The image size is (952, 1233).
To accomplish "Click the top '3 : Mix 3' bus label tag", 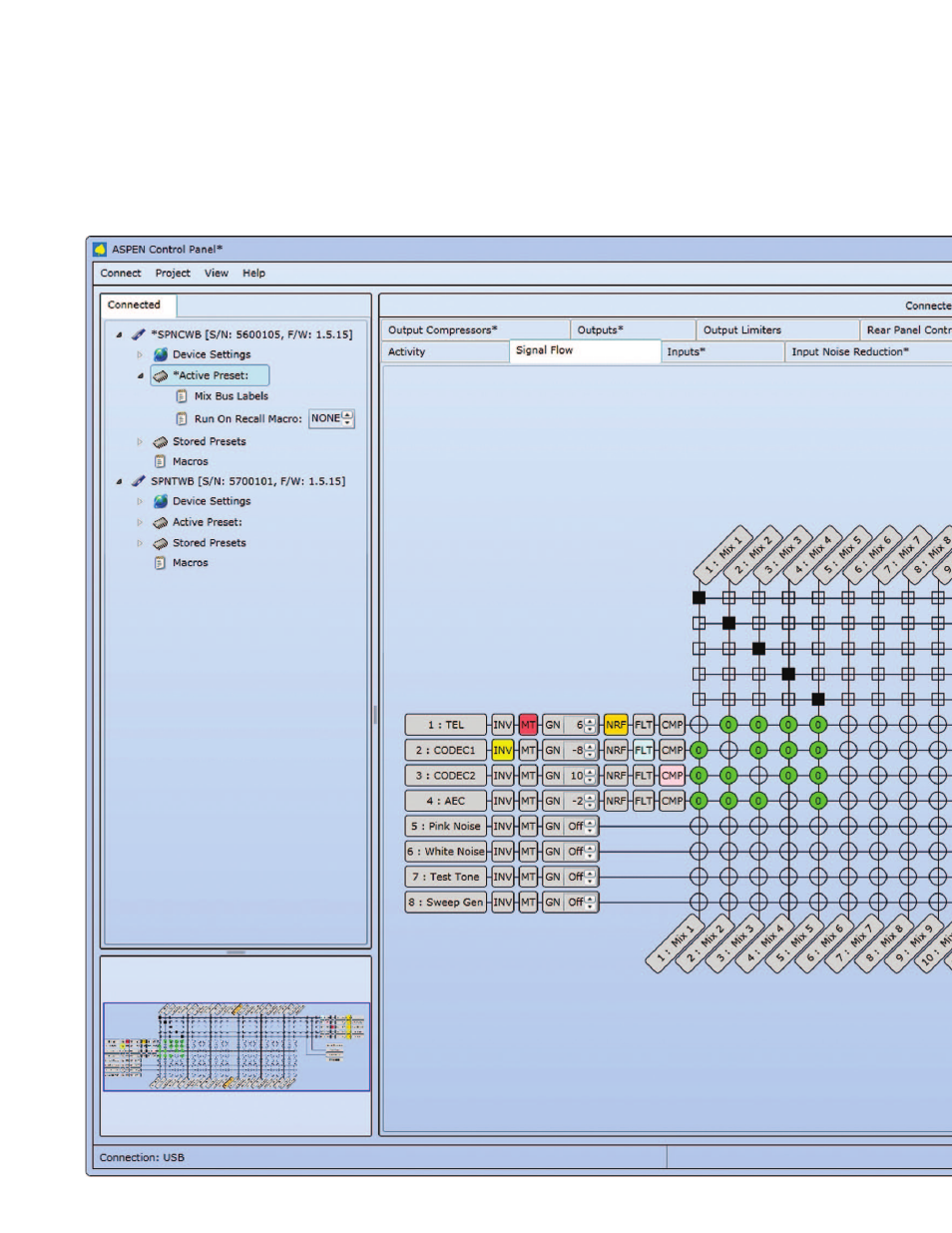I will click(x=782, y=554).
